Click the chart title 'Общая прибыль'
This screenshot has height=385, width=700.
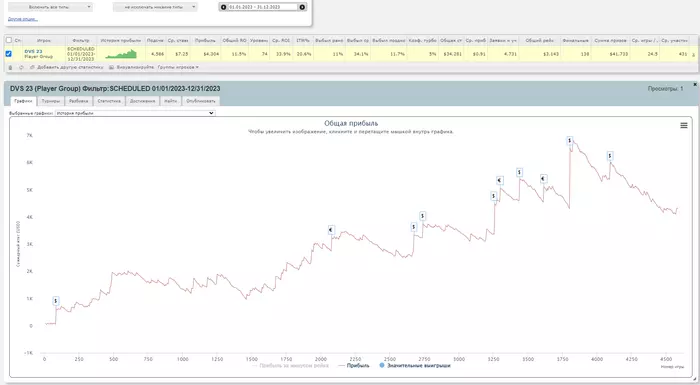pyautogui.click(x=351, y=123)
